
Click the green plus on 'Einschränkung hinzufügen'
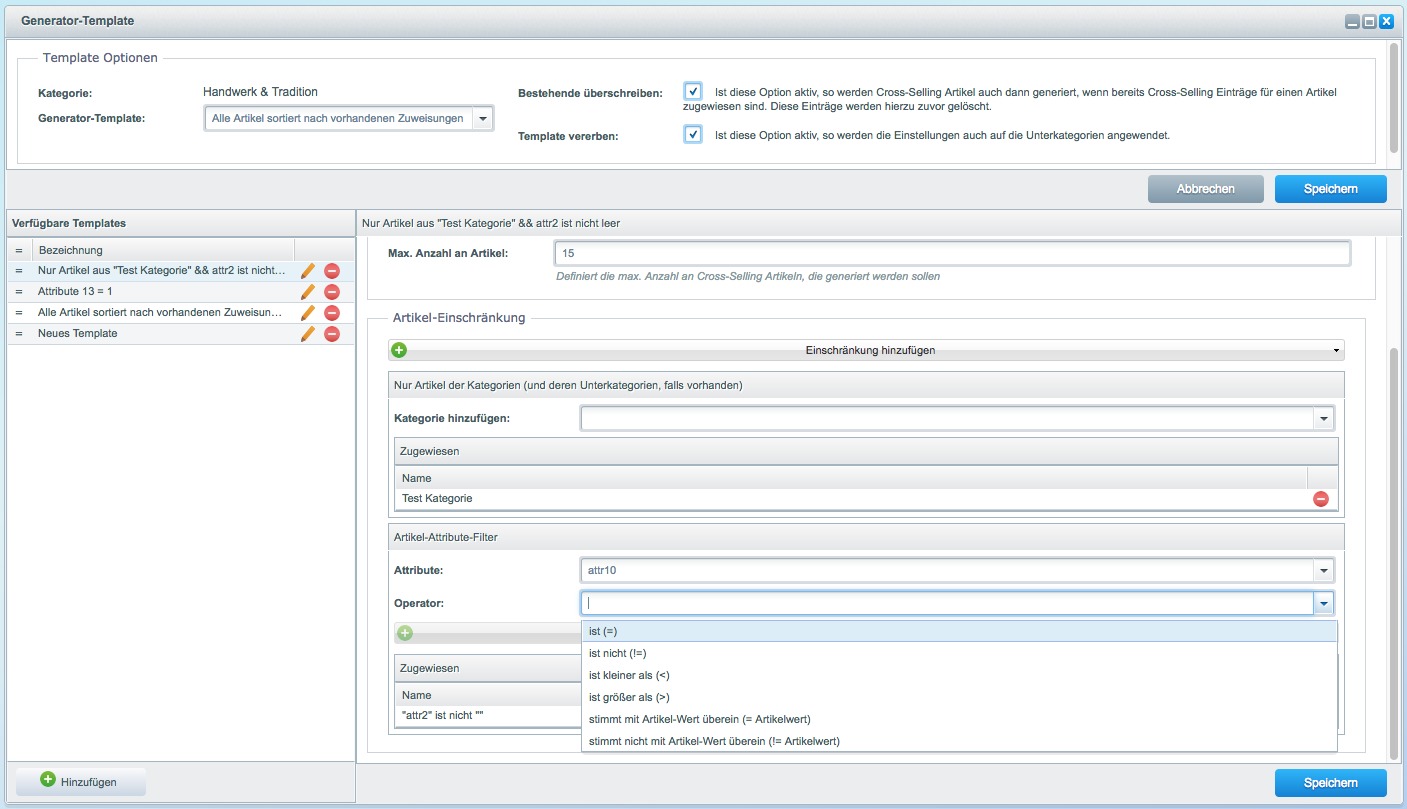[x=399, y=350]
